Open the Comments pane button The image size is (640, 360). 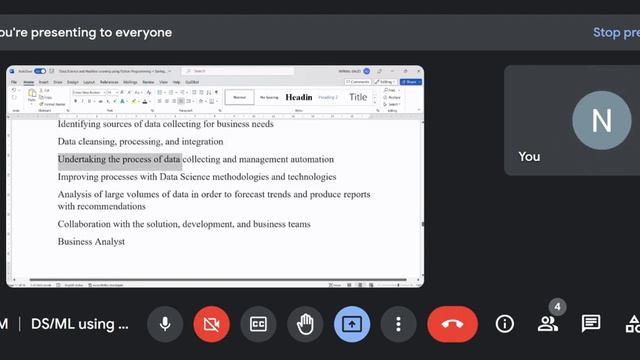358,82
